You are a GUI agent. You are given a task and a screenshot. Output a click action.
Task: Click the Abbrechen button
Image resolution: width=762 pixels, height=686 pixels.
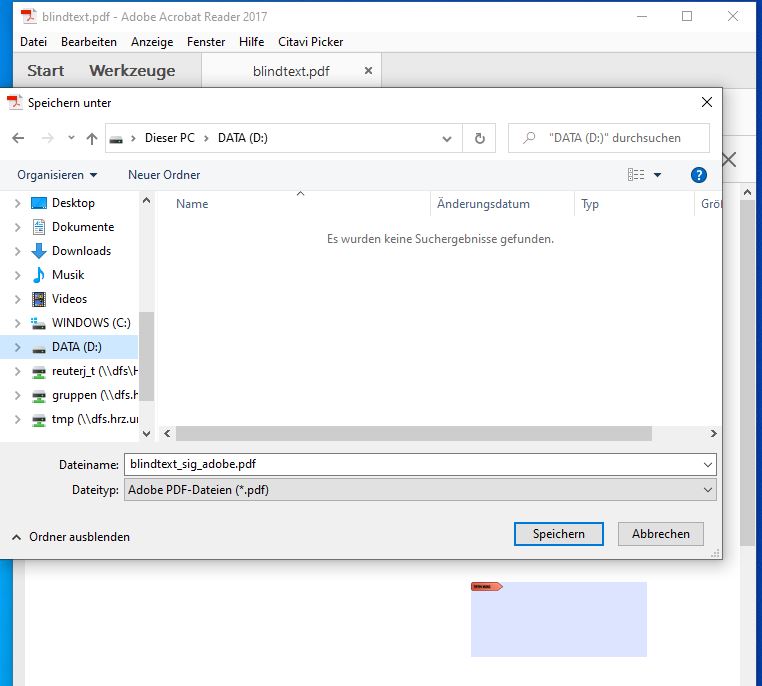(x=660, y=534)
